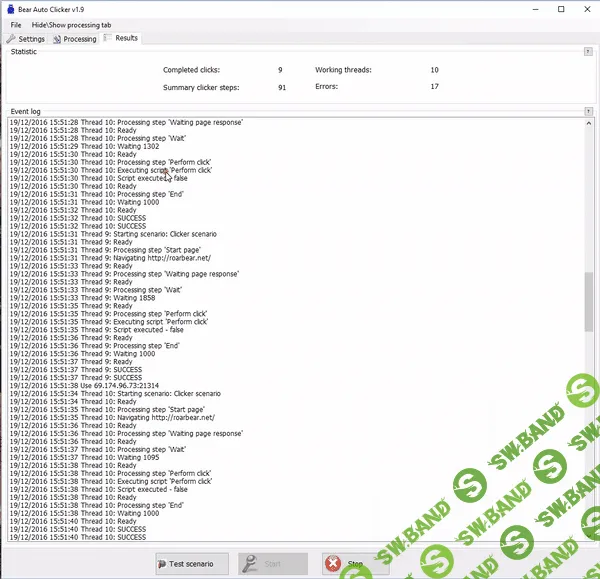
Task: Close the Bear Auto Clicker window
Action: click(x=584, y=8)
